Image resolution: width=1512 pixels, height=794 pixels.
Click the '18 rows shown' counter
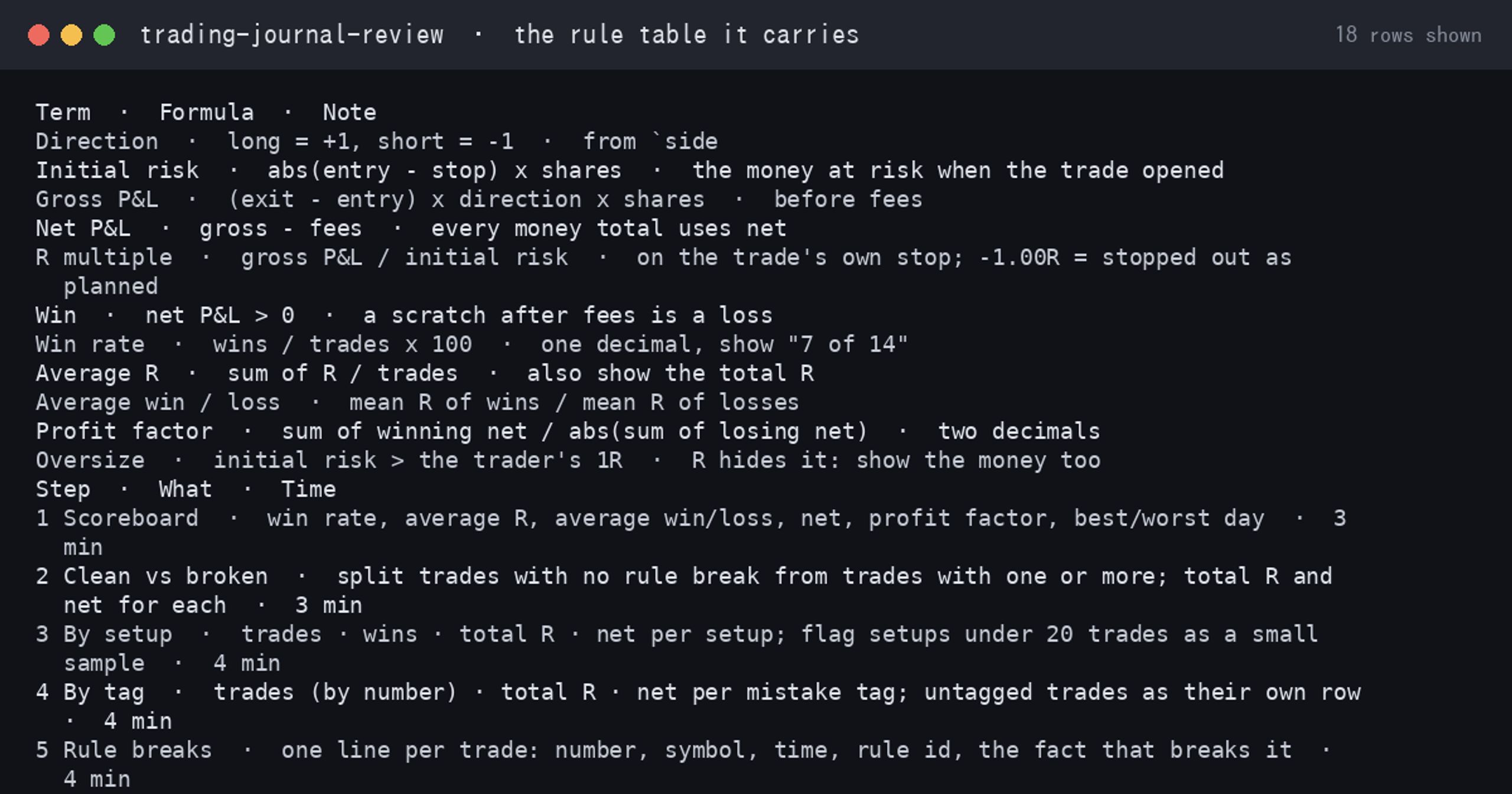(1408, 35)
